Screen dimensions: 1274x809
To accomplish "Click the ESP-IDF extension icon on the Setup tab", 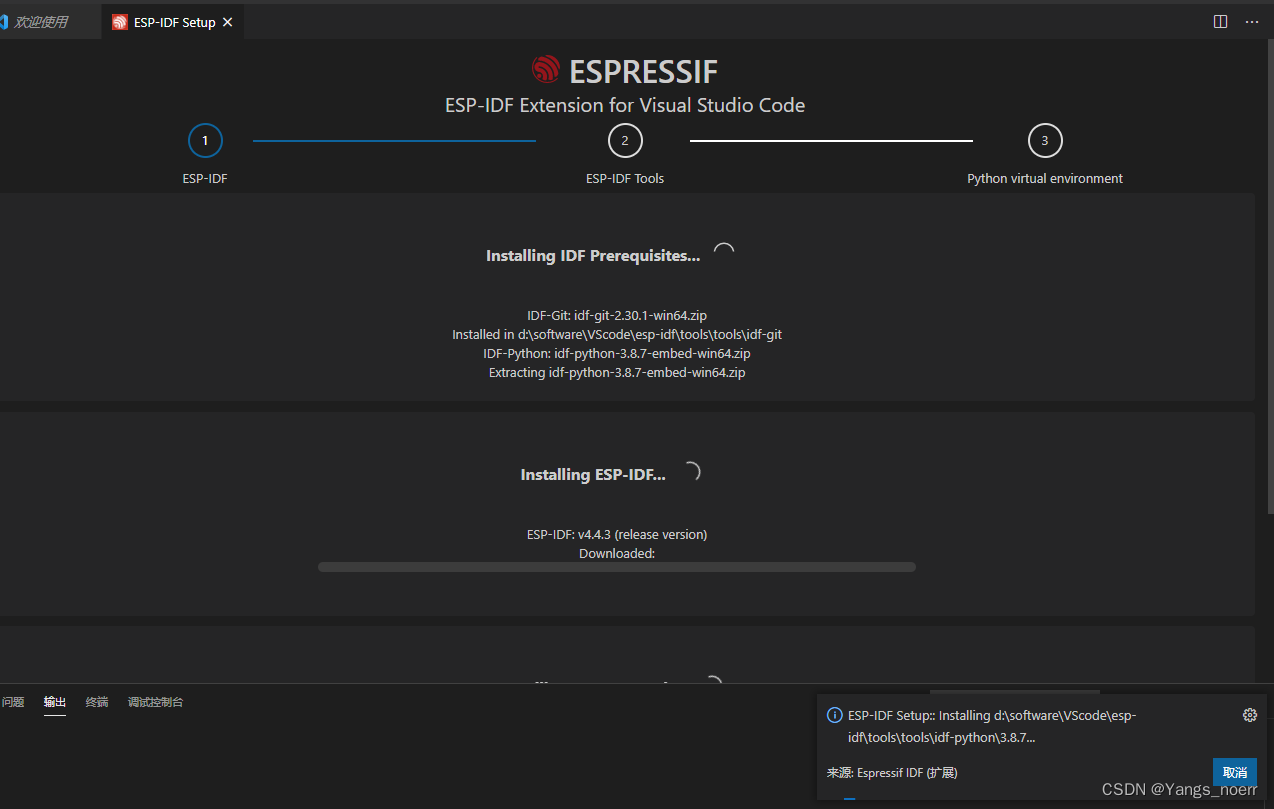I will click(120, 20).
